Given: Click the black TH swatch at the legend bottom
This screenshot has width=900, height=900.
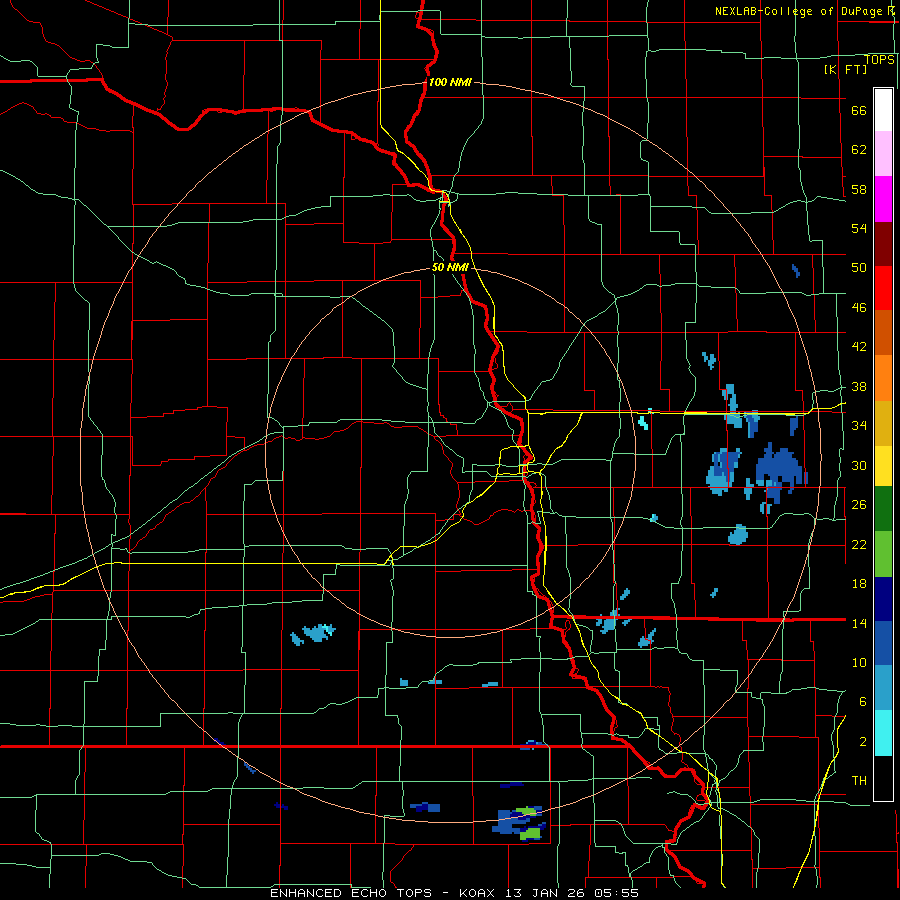Looking at the screenshot, I should pos(883,778).
